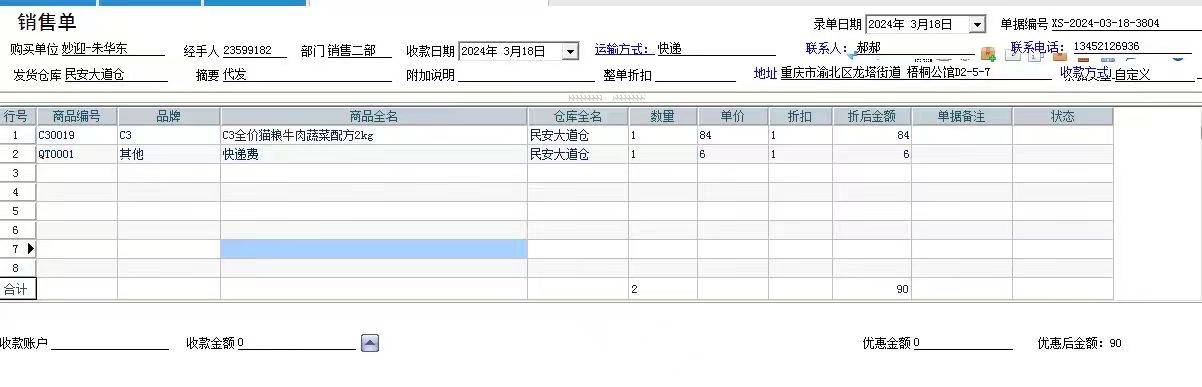Click the 民安大道仓 warehouse cell in row 2
Viewport: 1202px width, 387px height.
coord(578,154)
